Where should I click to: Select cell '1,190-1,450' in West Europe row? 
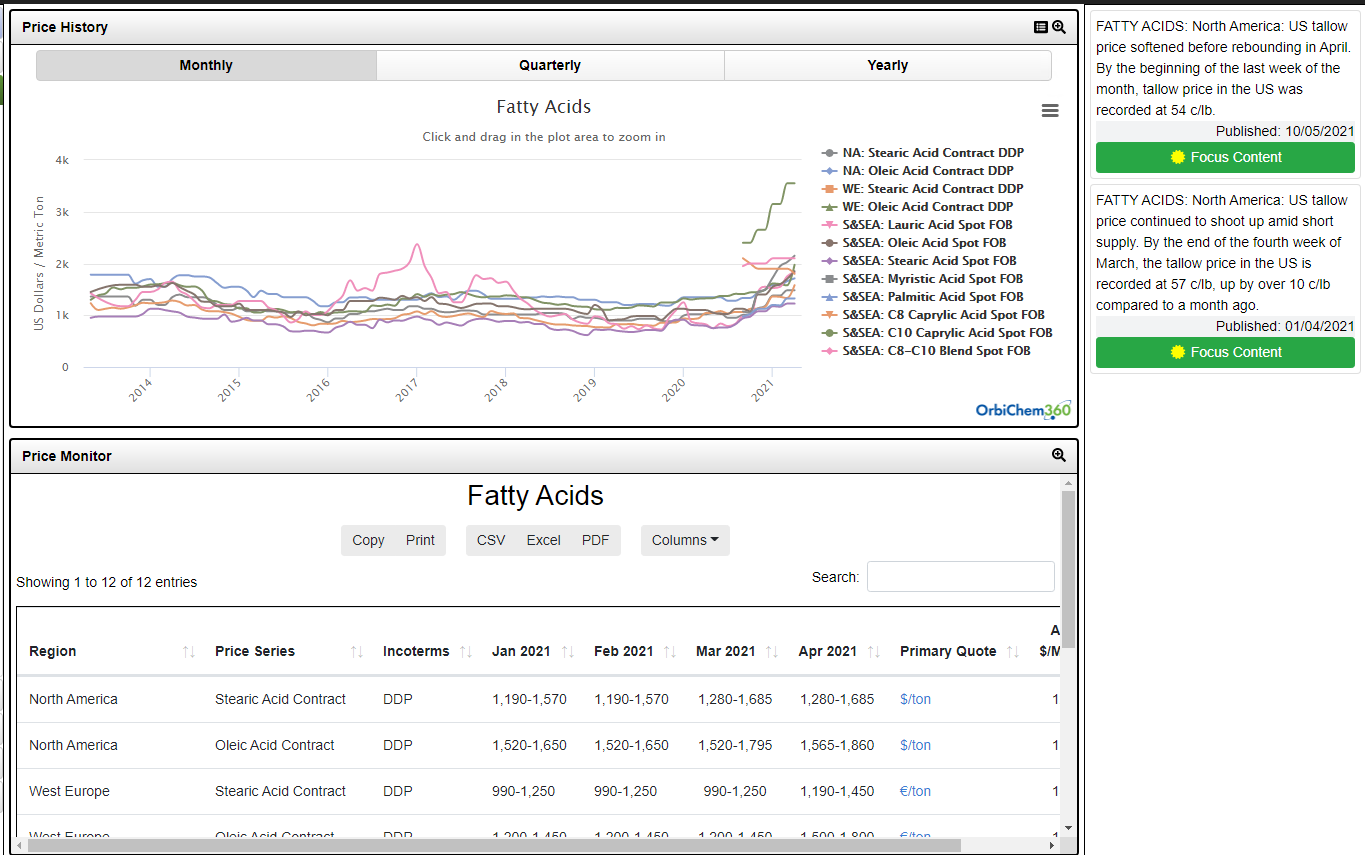click(x=836, y=791)
